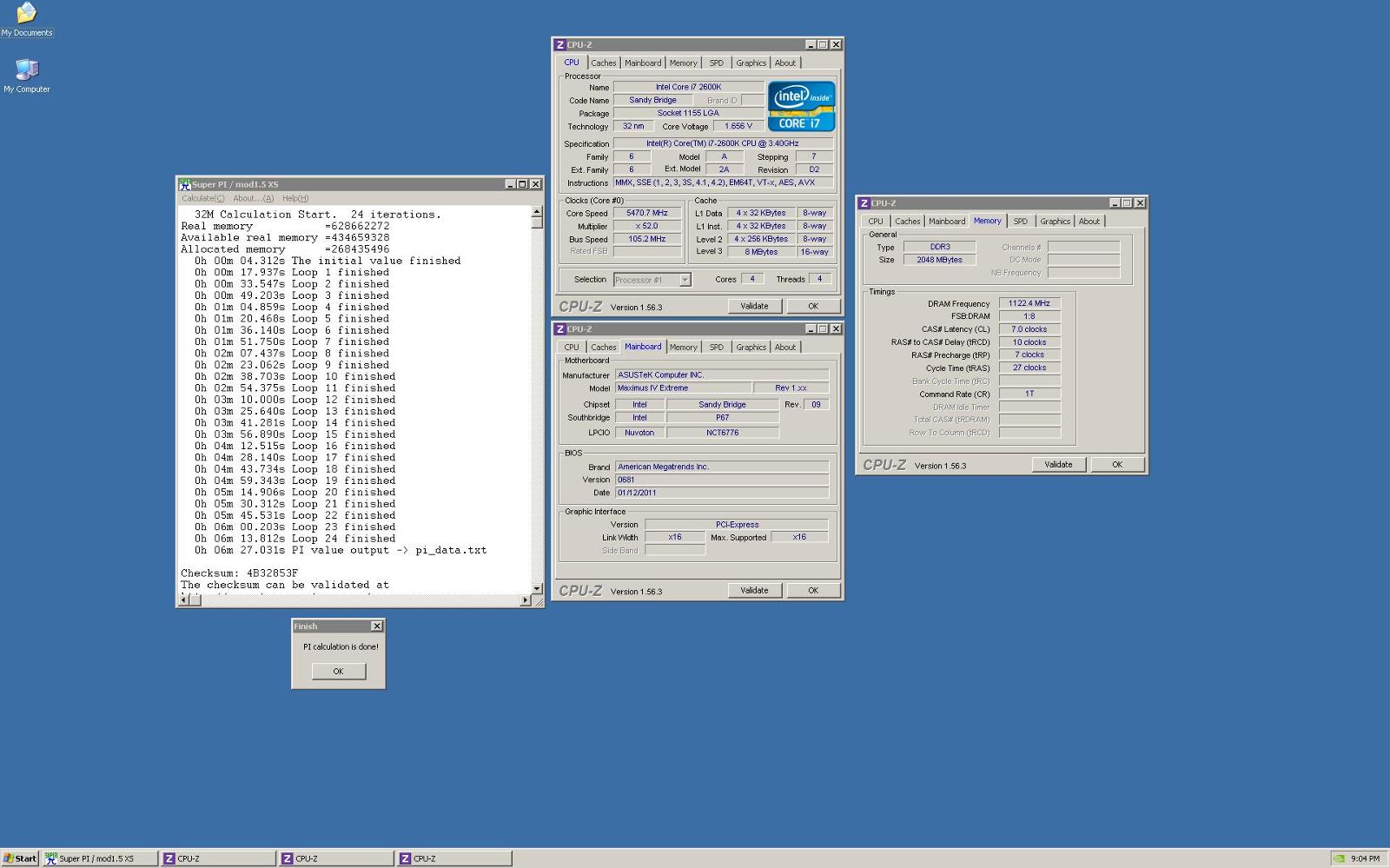Activate second CPU-Z taskbar button
The width and height of the screenshot is (1390, 868).
(x=336, y=858)
